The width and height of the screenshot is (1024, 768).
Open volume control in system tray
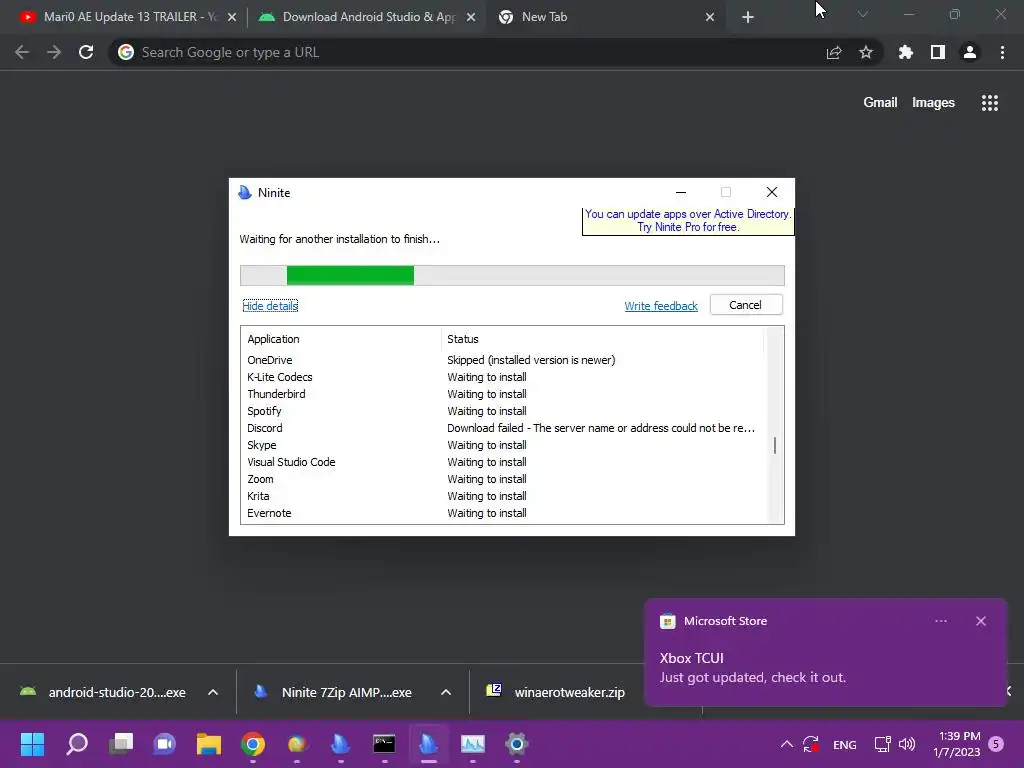click(907, 744)
